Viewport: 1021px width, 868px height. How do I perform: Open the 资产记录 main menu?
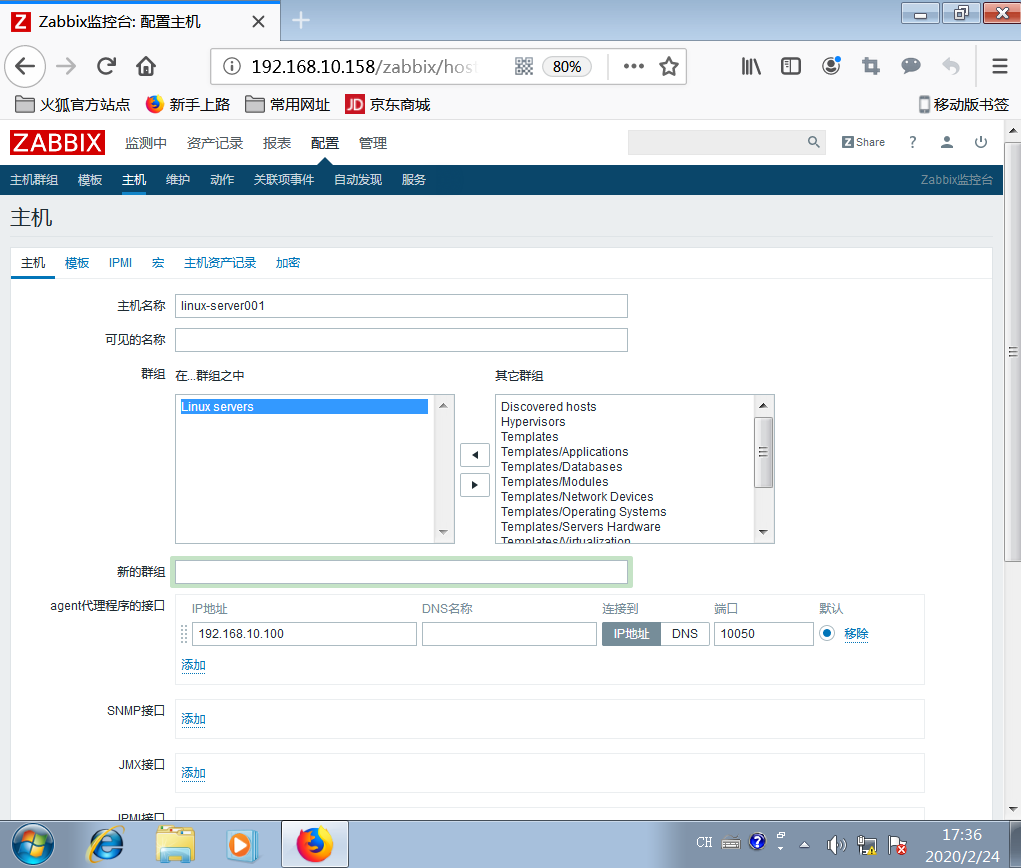(x=215, y=143)
